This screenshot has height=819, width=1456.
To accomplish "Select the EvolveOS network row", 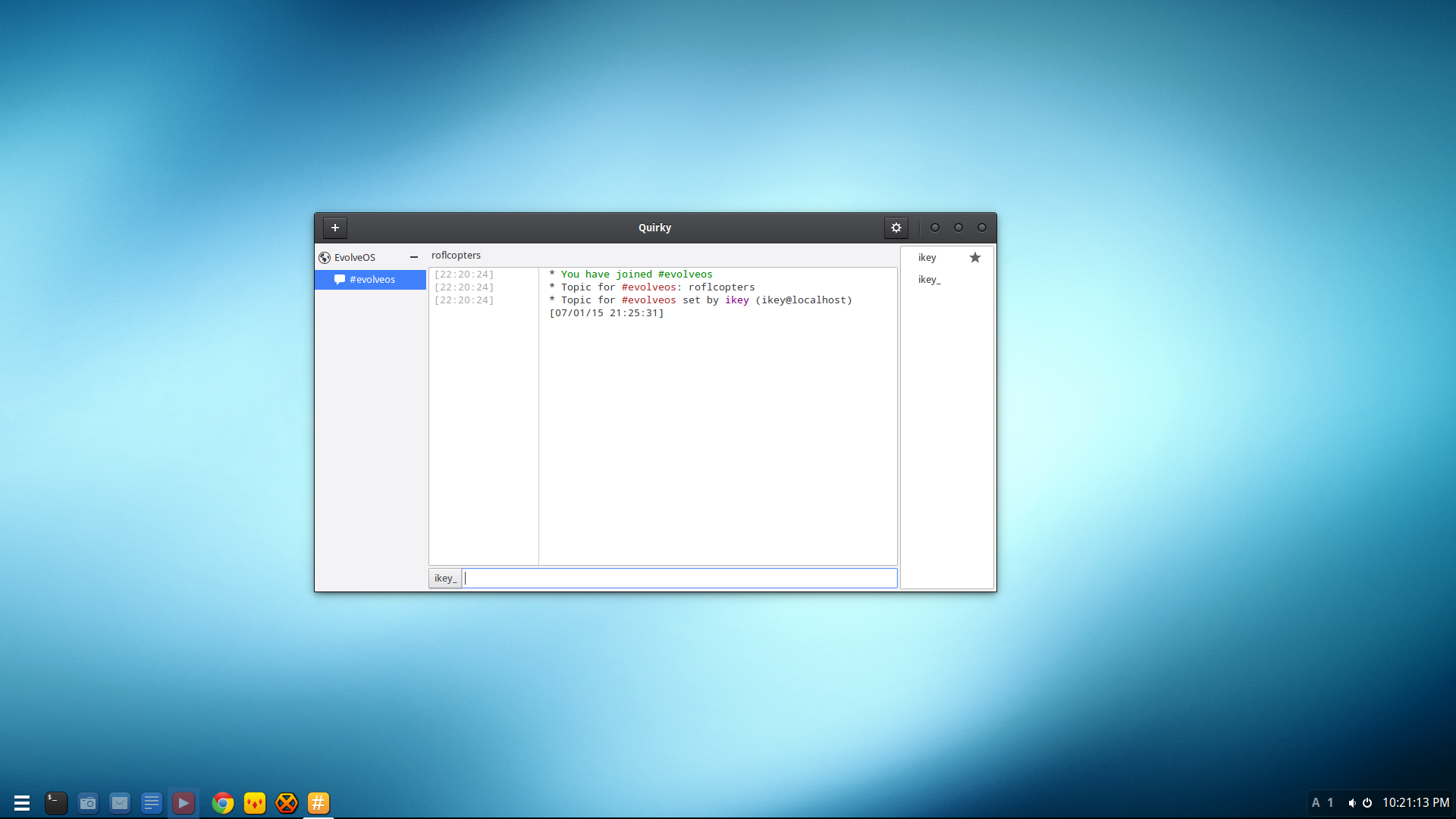I will click(x=370, y=257).
